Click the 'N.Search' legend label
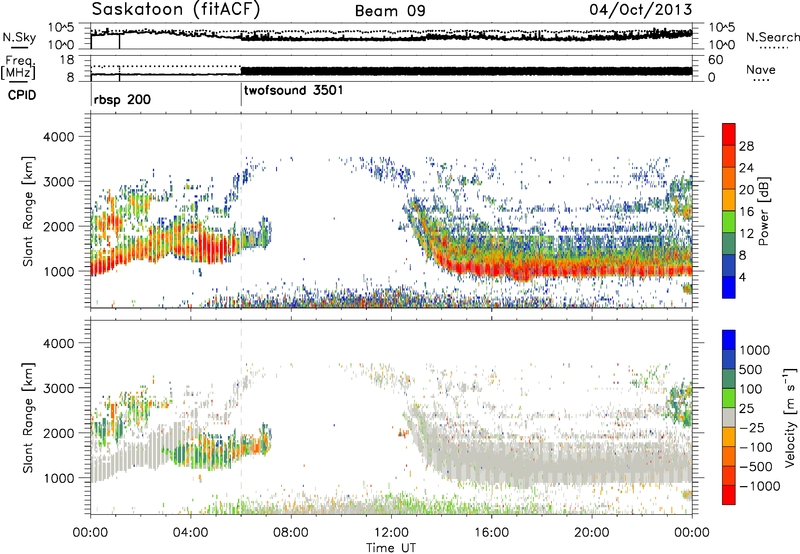This screenshot has height=554, width=800. [x=772, y=37]
